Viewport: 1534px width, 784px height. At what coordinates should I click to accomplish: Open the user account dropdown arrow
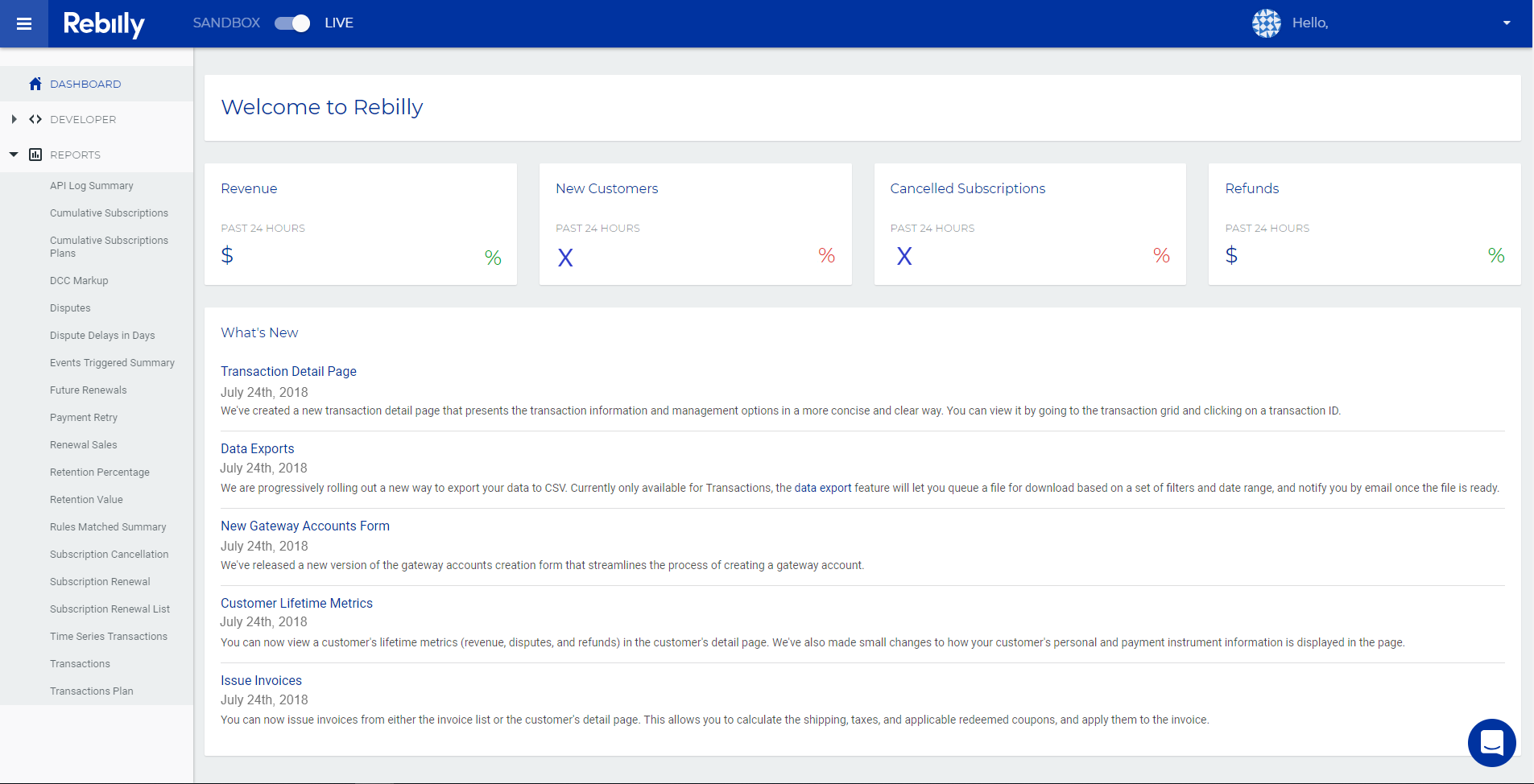tap(1506, 23)
